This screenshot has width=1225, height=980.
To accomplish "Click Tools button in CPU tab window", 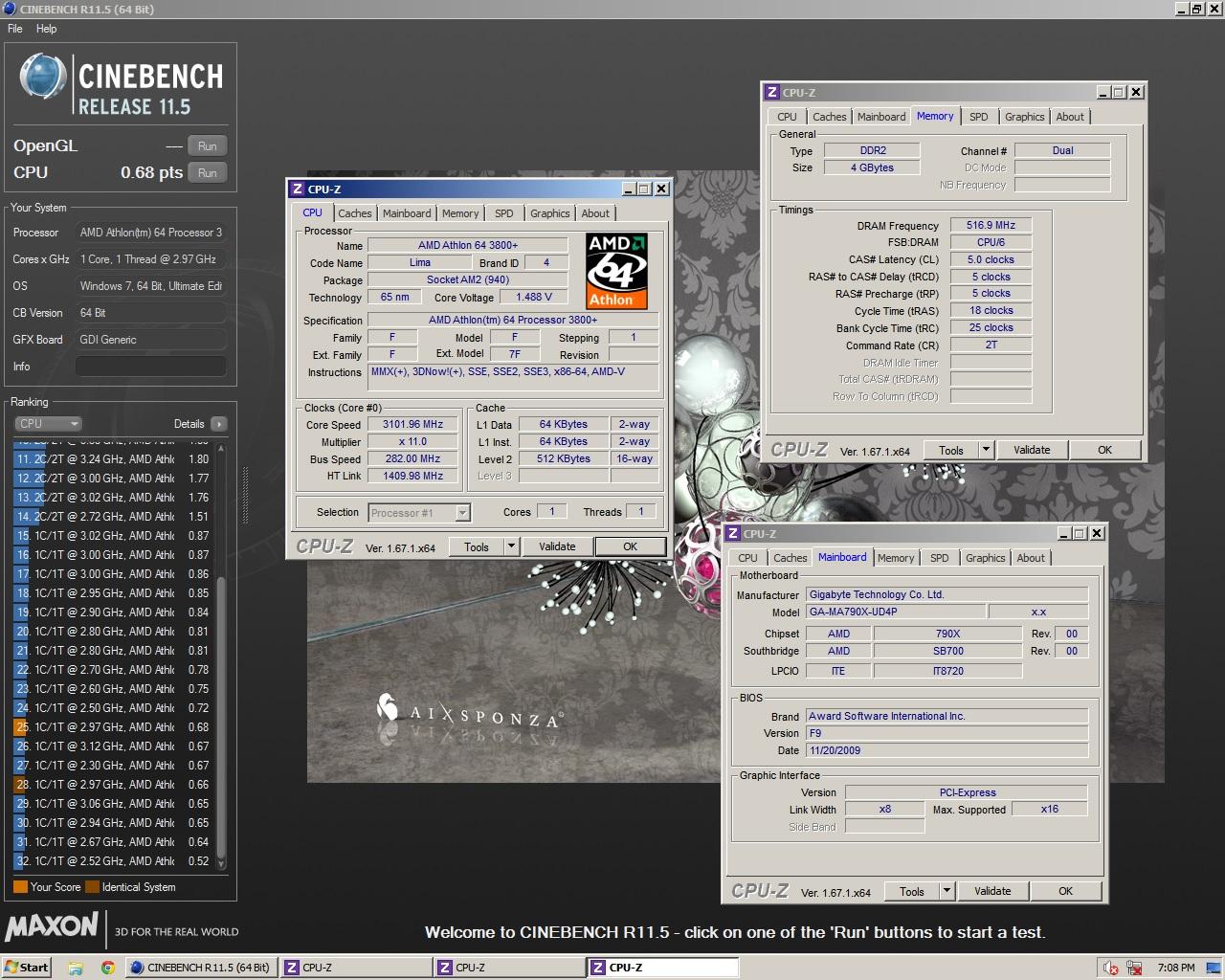I will coord(477,547).
